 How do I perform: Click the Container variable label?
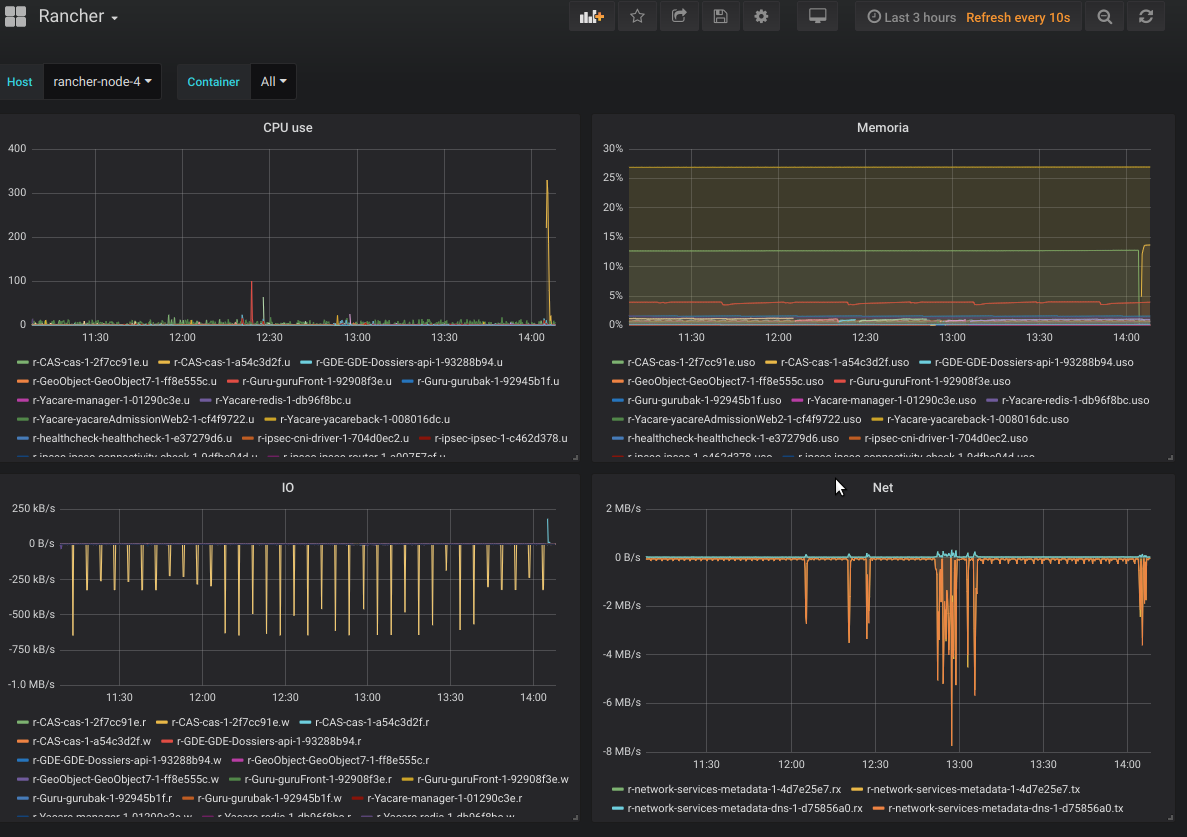click(213, 82)
